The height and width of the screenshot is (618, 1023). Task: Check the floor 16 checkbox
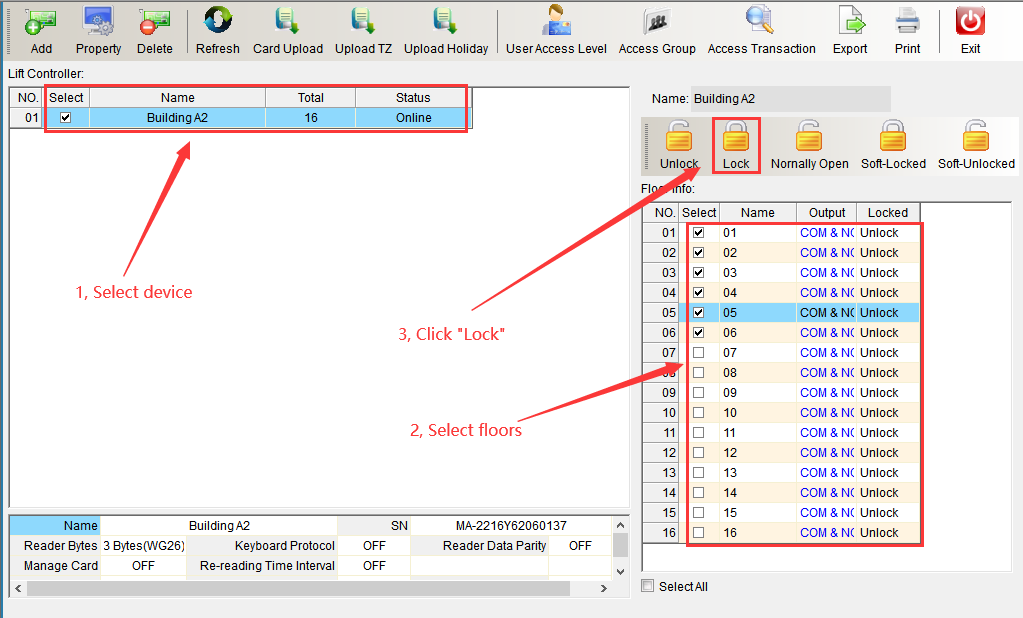pos(699,533)
